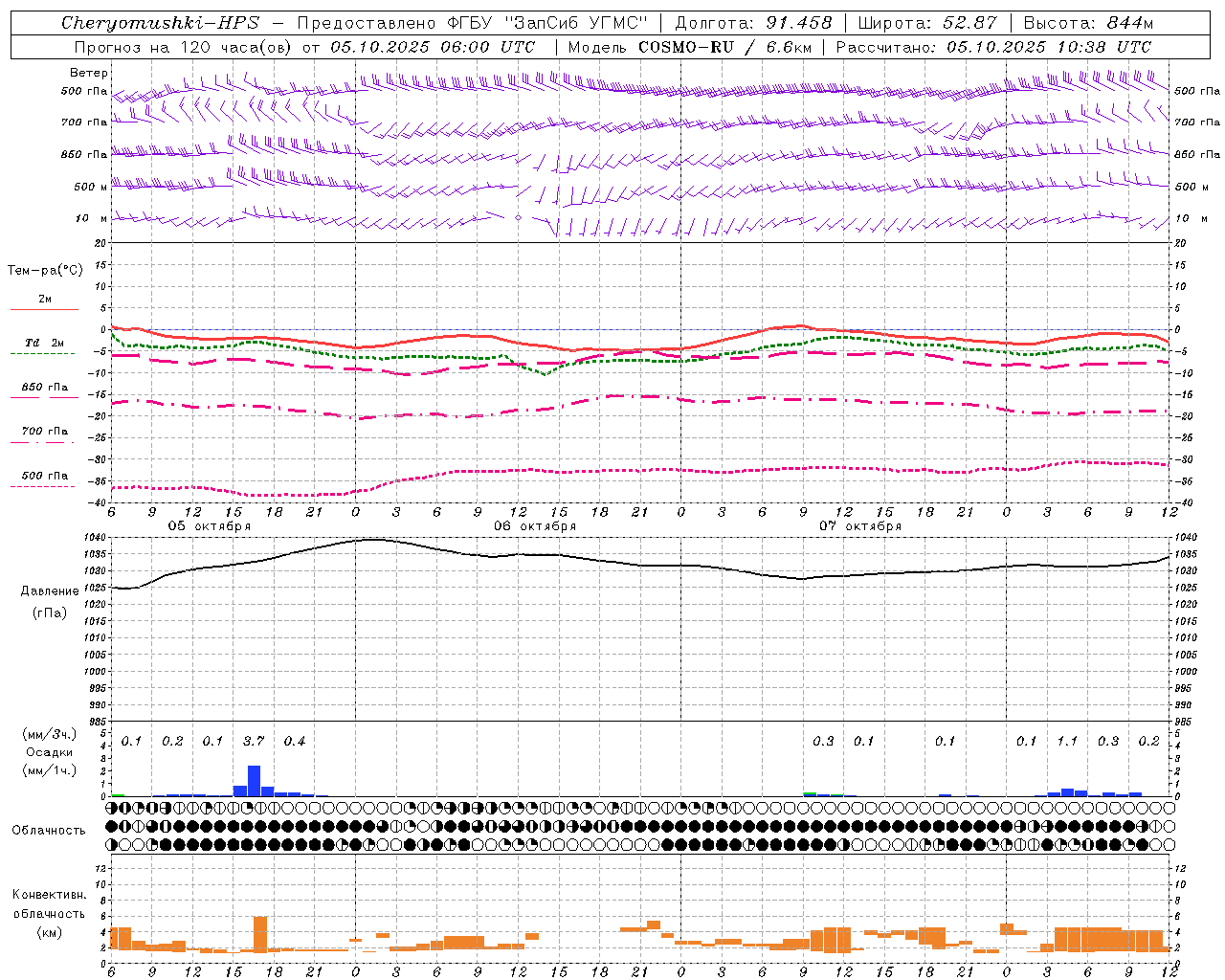Click the Ветер panel label
This screenshot has height=980, width=1225.
tap(89, 73)
